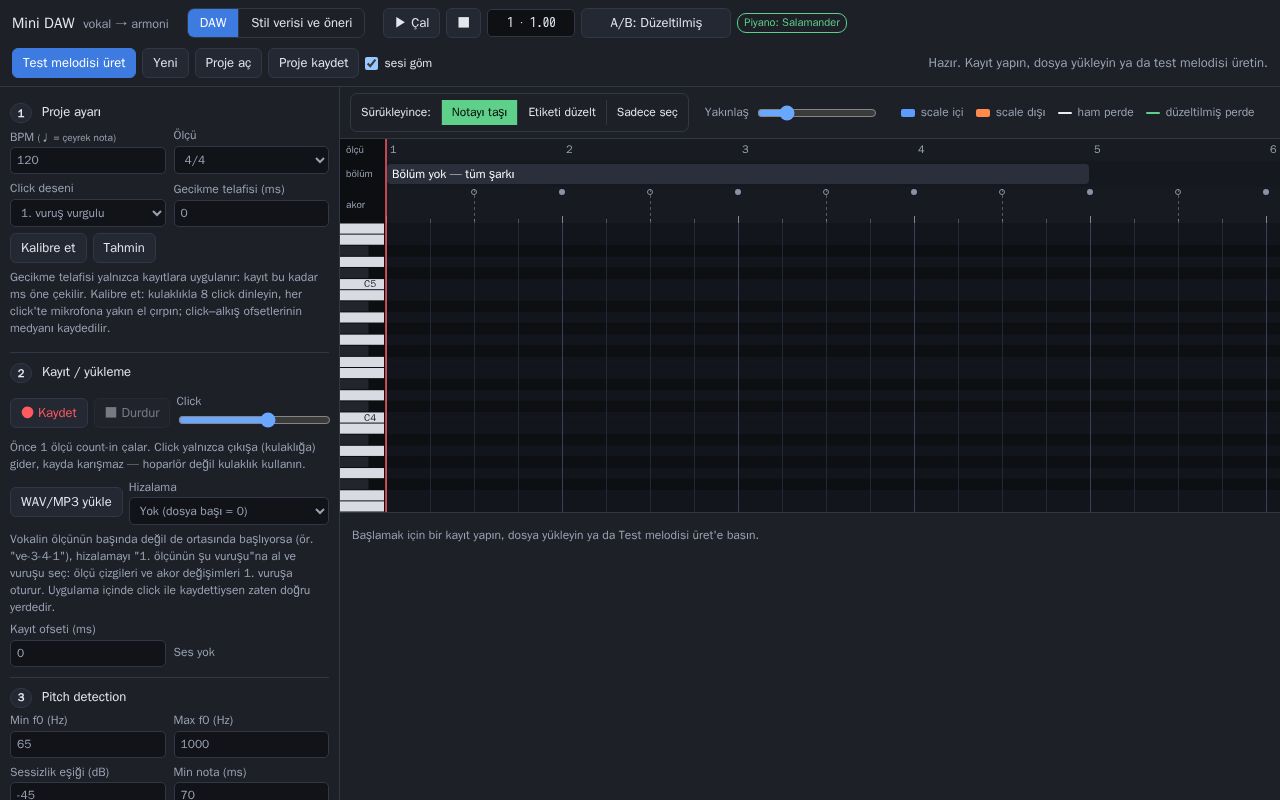1280x800 pixels.
Task: Click the position display 1 · 1.00
Action: [x=531, y=23]
